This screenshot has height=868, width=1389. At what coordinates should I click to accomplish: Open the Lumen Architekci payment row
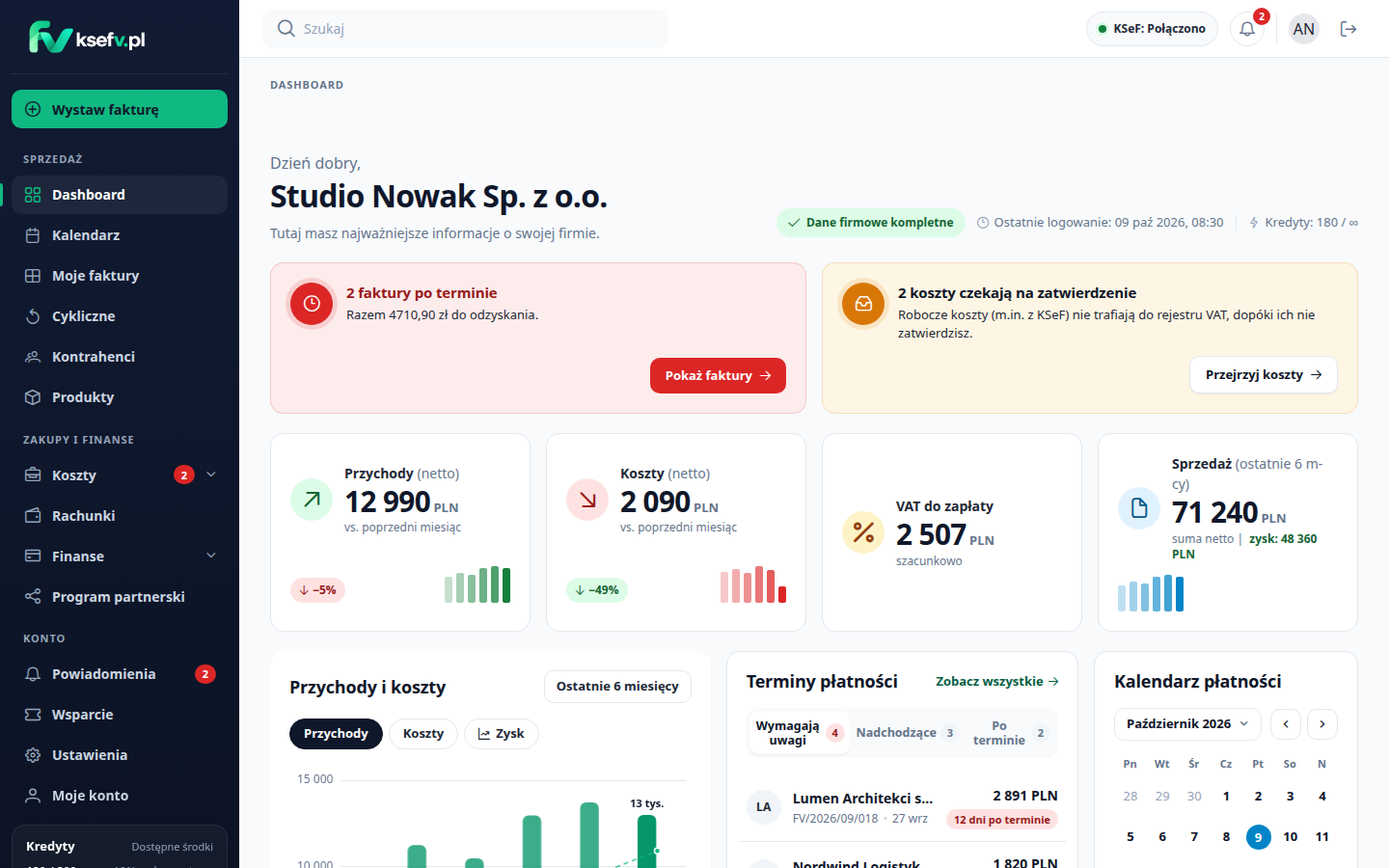point(902,807)
